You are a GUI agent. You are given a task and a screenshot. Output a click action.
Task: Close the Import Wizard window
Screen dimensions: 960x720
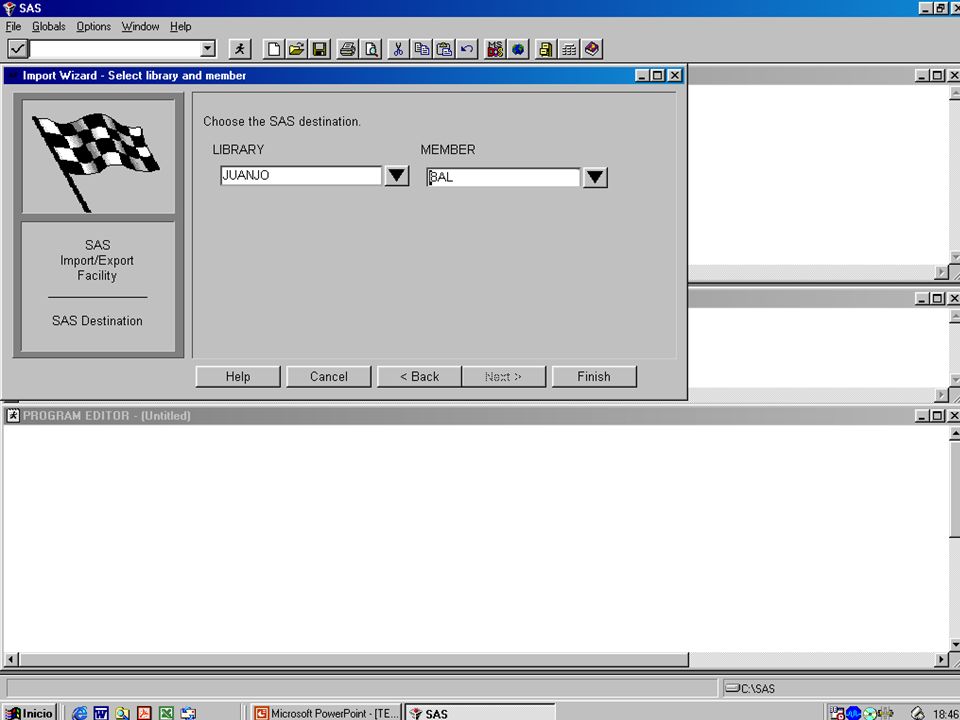[x=675, y=75]
